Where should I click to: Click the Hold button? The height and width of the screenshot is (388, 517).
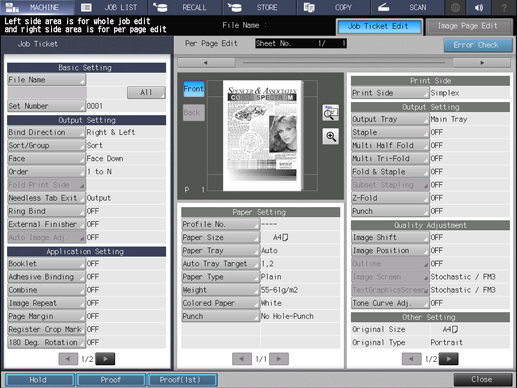click(x=40, y=380)
